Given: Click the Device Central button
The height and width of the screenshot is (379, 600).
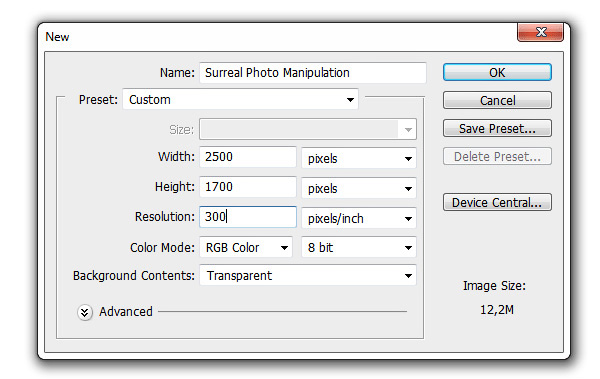Looking at the screenshot, I should click(497, 202).
